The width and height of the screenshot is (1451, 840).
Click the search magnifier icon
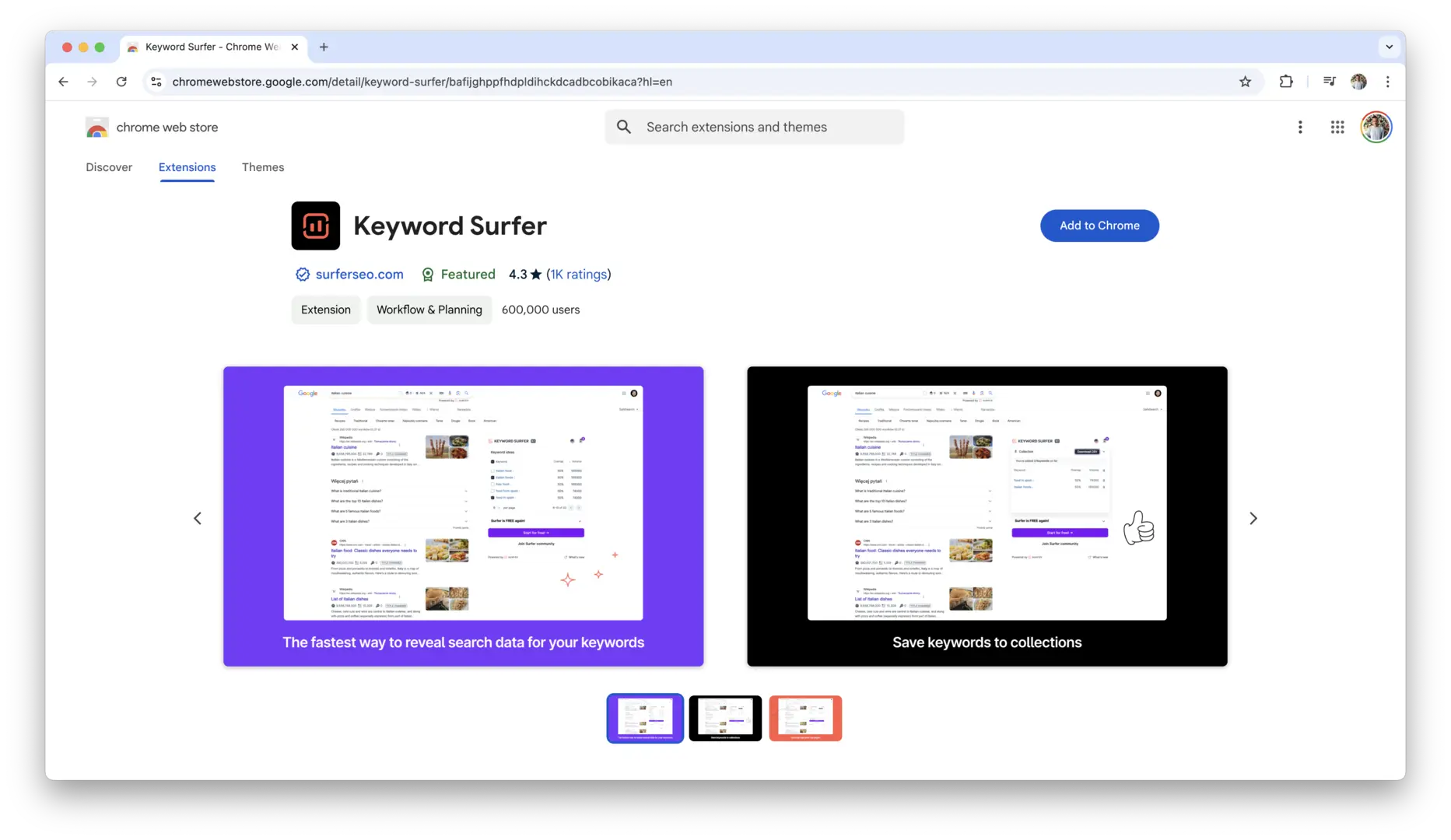point(624,127)
